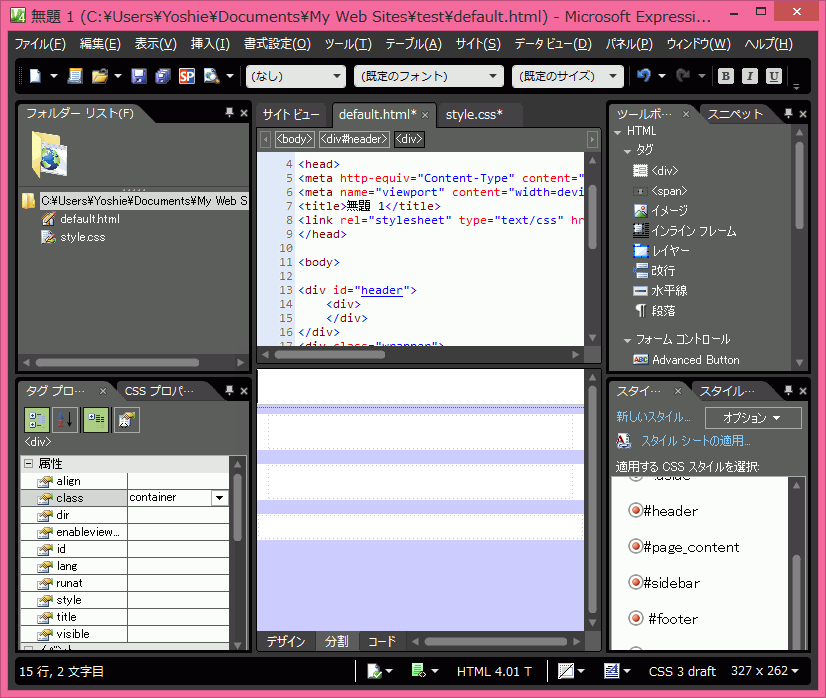Image resolution: width=826 pixels, height=698 pixels.
Task: Select style.css in the folder list
Action: tap(82, 237)
